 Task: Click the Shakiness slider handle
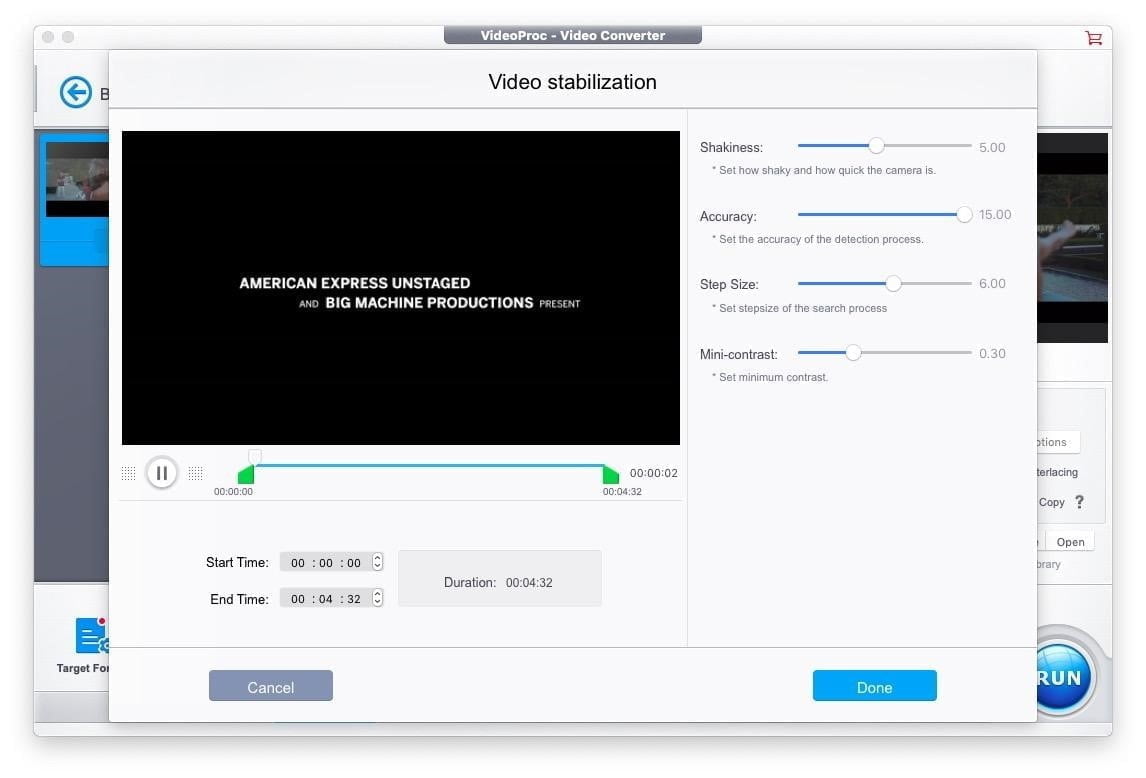pos(876,146)
